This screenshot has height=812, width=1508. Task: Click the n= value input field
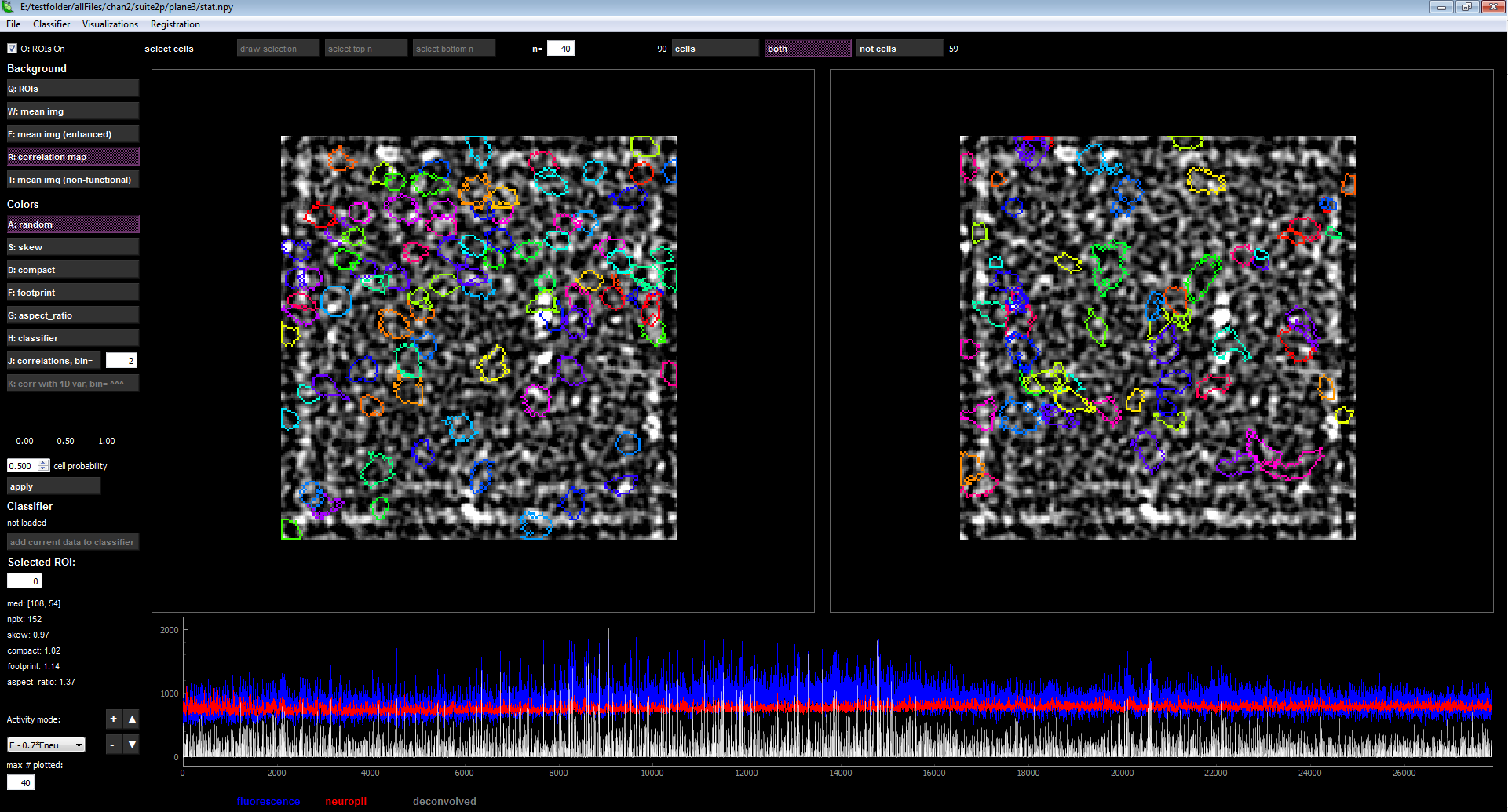pyautogui.click(x=560, y=48)
